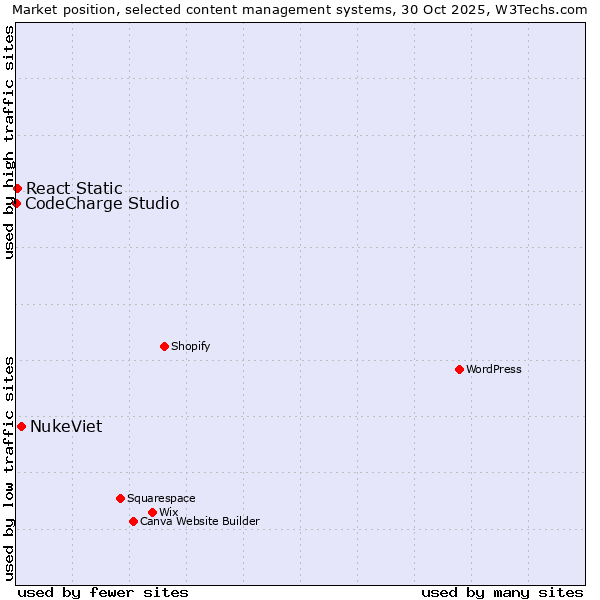600x600 pixels.
Task: Select the NukeViet red diamond marker
Action: [21, 426]
